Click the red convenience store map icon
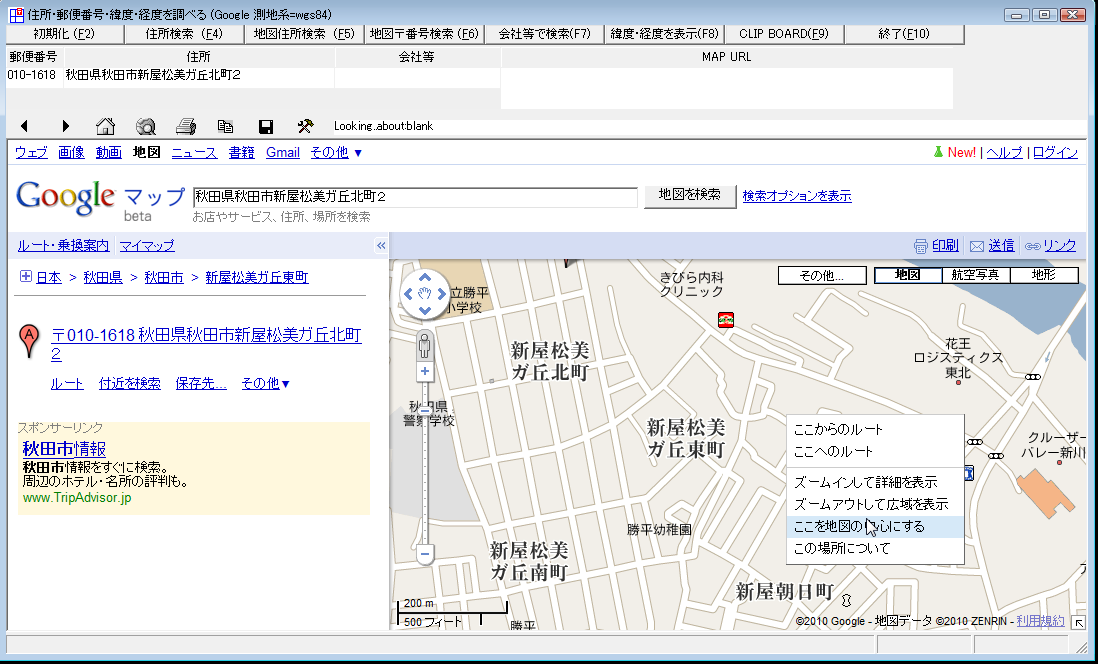The image size is (1098, 664). pos(726,320)
